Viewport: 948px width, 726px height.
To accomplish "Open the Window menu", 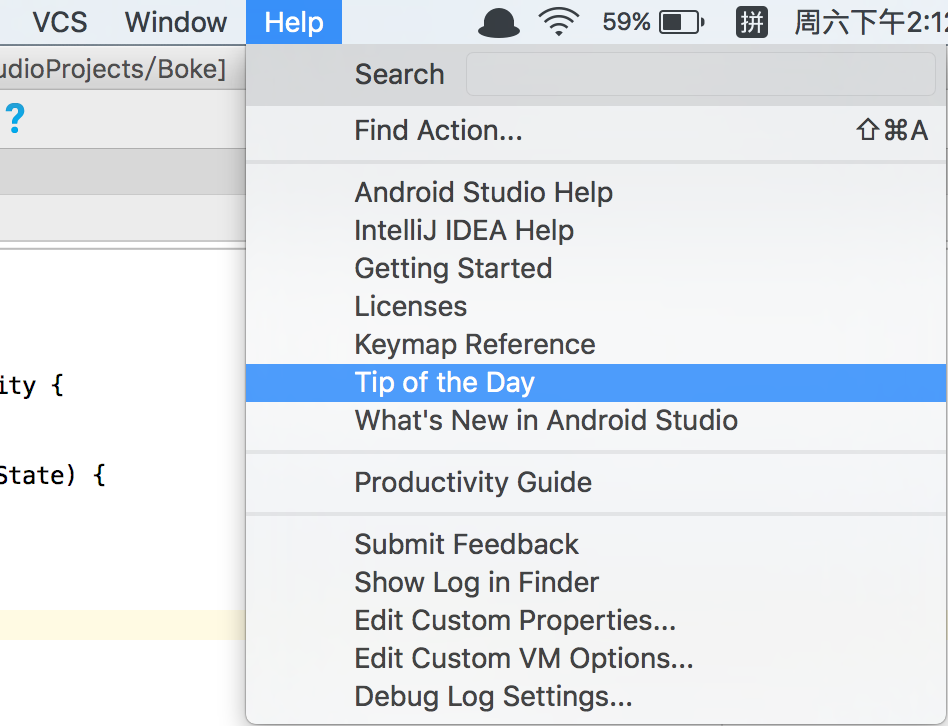I will pos(176,22).
